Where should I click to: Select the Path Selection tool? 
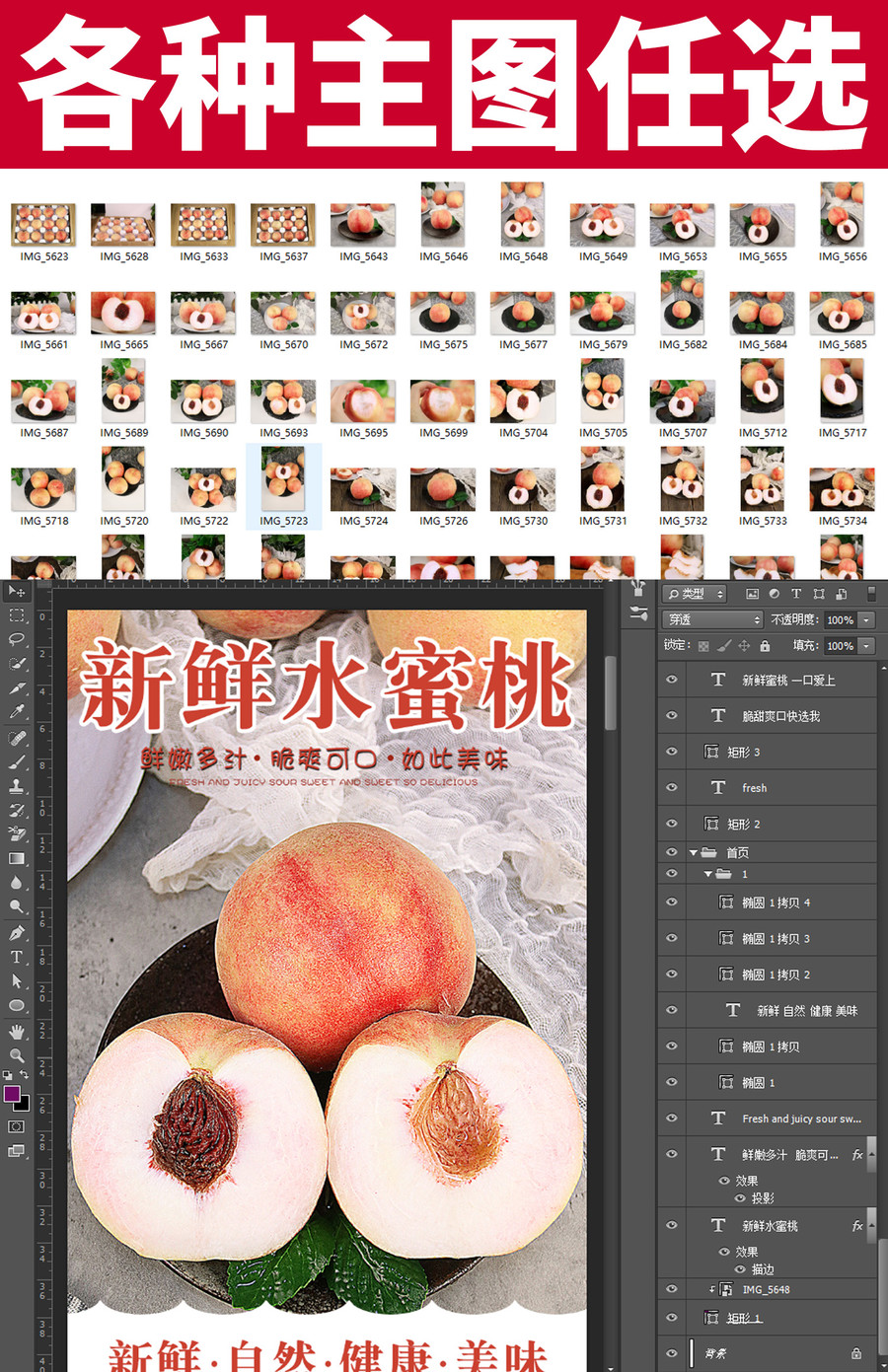coord(17,981)
